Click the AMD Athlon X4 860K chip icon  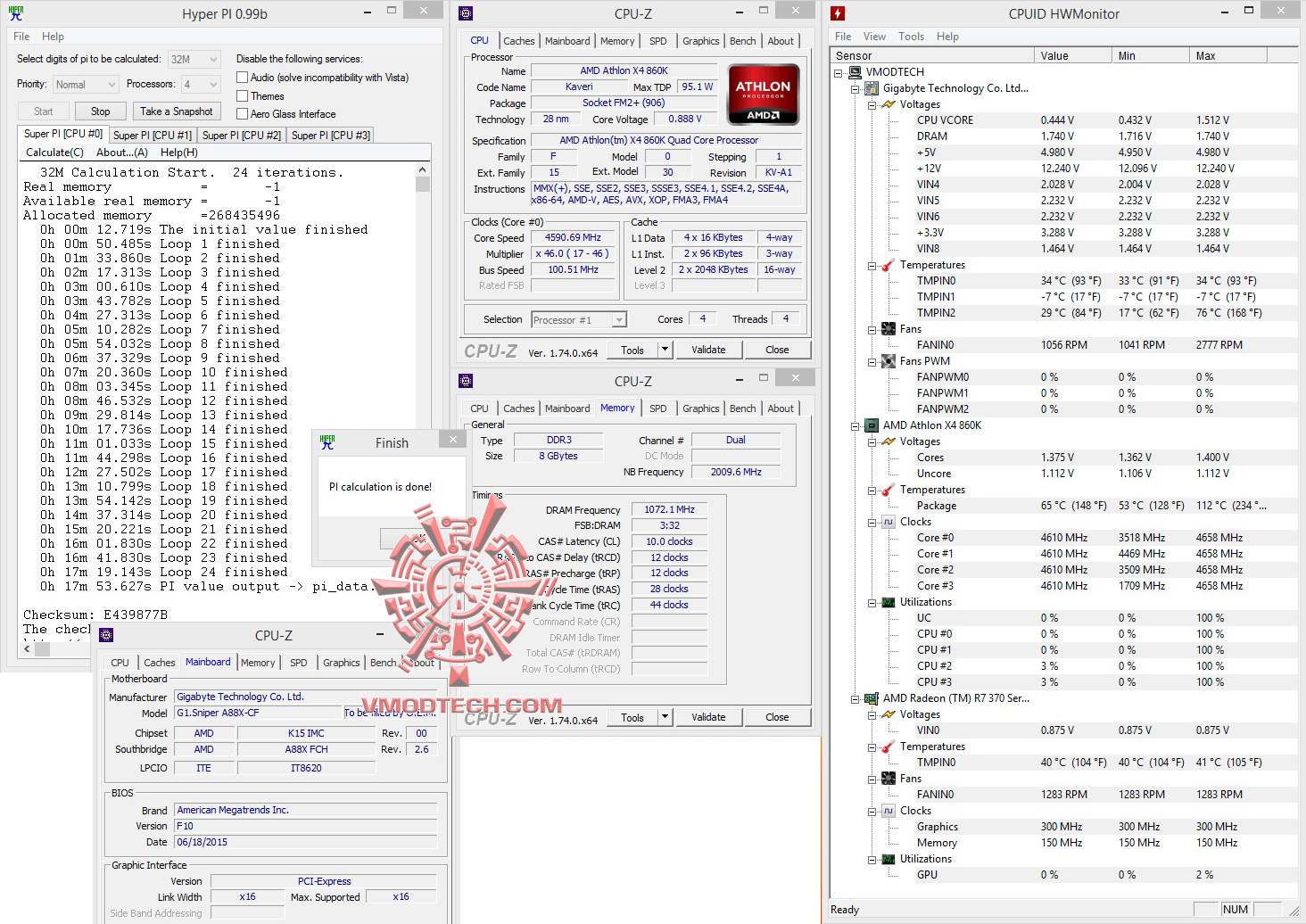872,425
